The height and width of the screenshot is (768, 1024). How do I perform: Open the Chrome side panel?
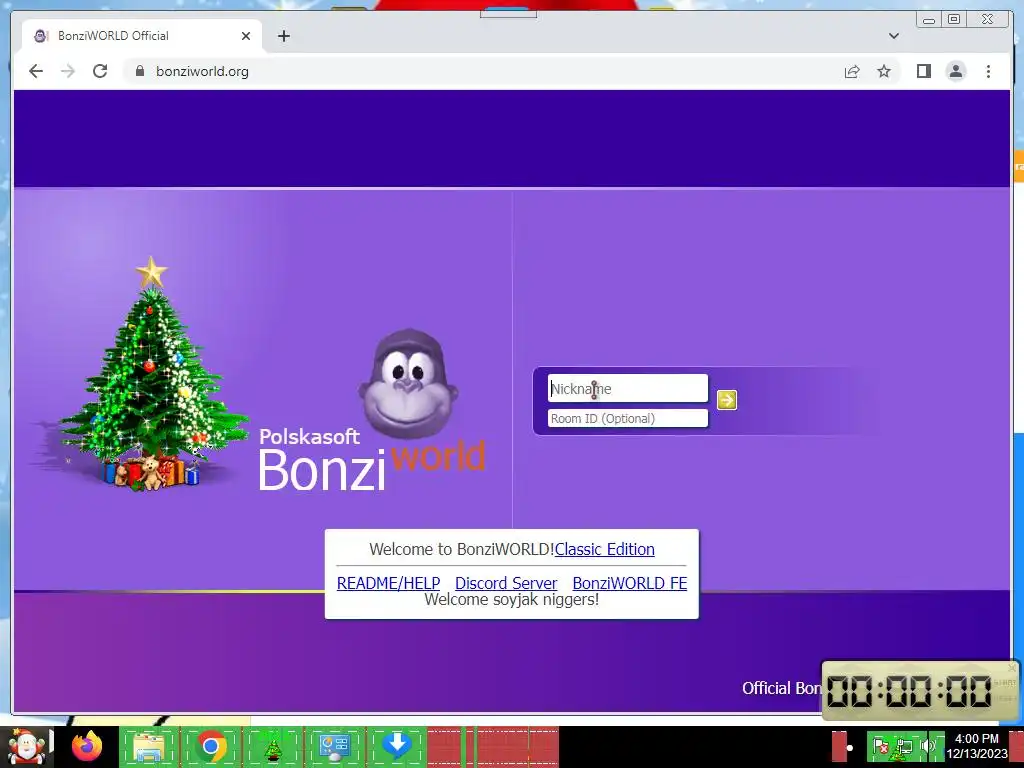coord(923,71)
